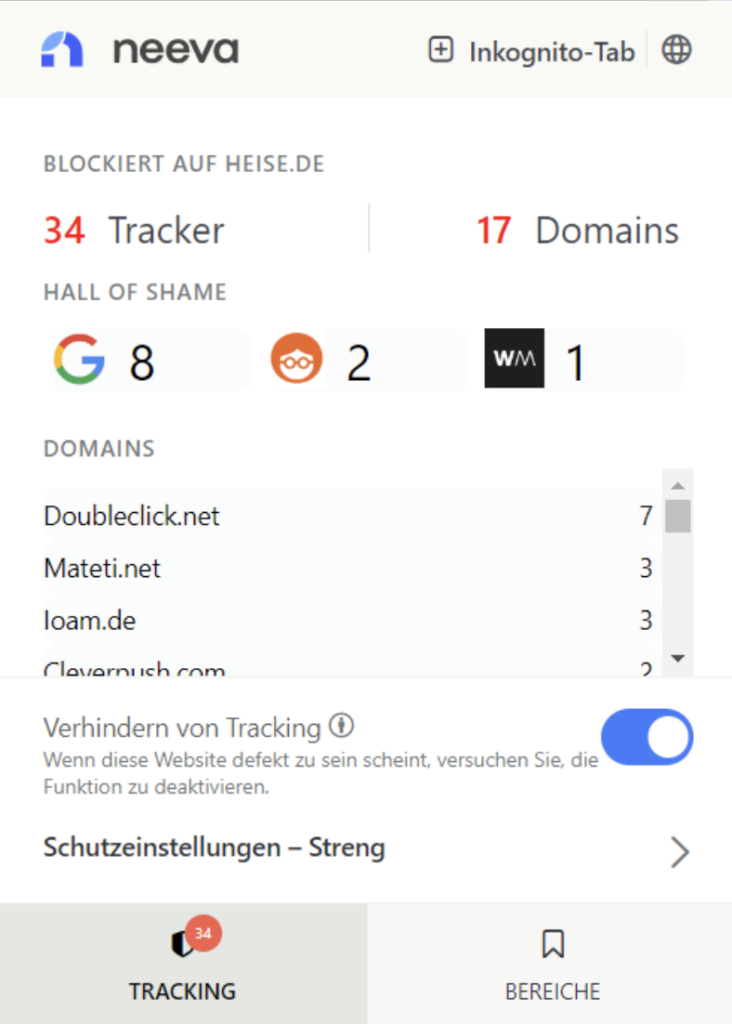This screenshot has height=1024, width=732.
Task: Click info icon beside Verhindern von Tracking
Action: [x=342, y=726]
